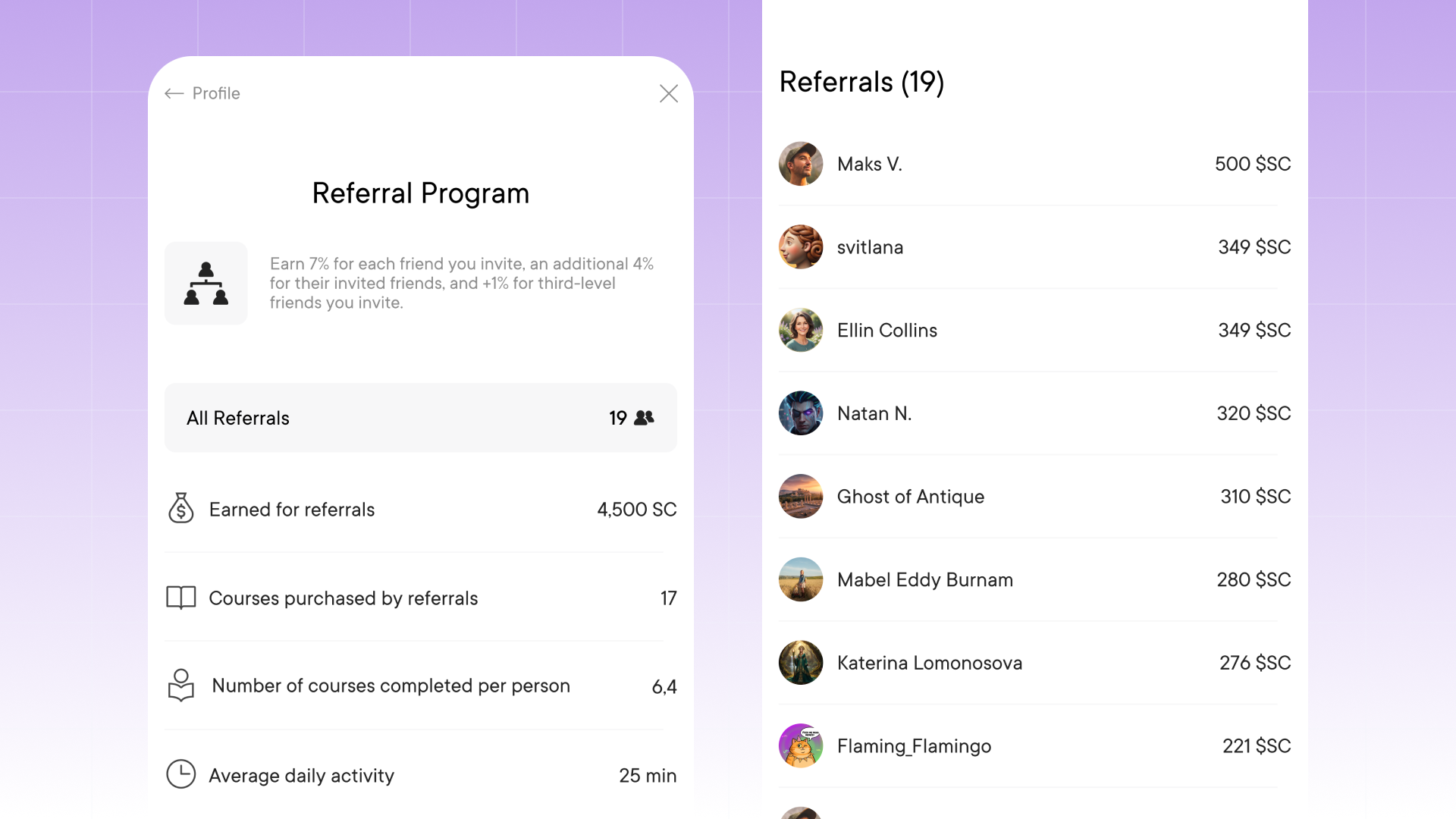Click the money bag icon for earnings
This screenshot has width=1456, height=819.
point(180,509)
